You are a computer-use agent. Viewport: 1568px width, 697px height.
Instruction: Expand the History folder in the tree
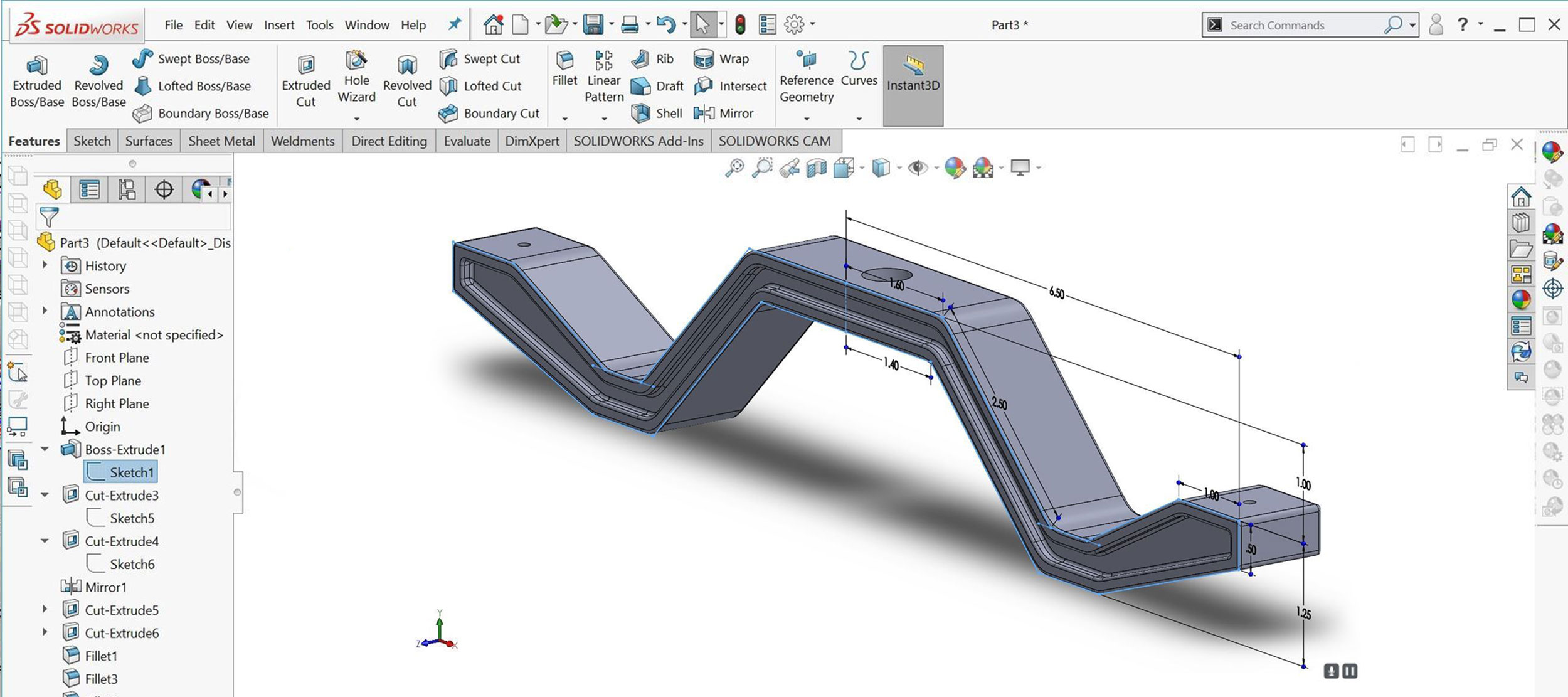(x=44, y=265)
